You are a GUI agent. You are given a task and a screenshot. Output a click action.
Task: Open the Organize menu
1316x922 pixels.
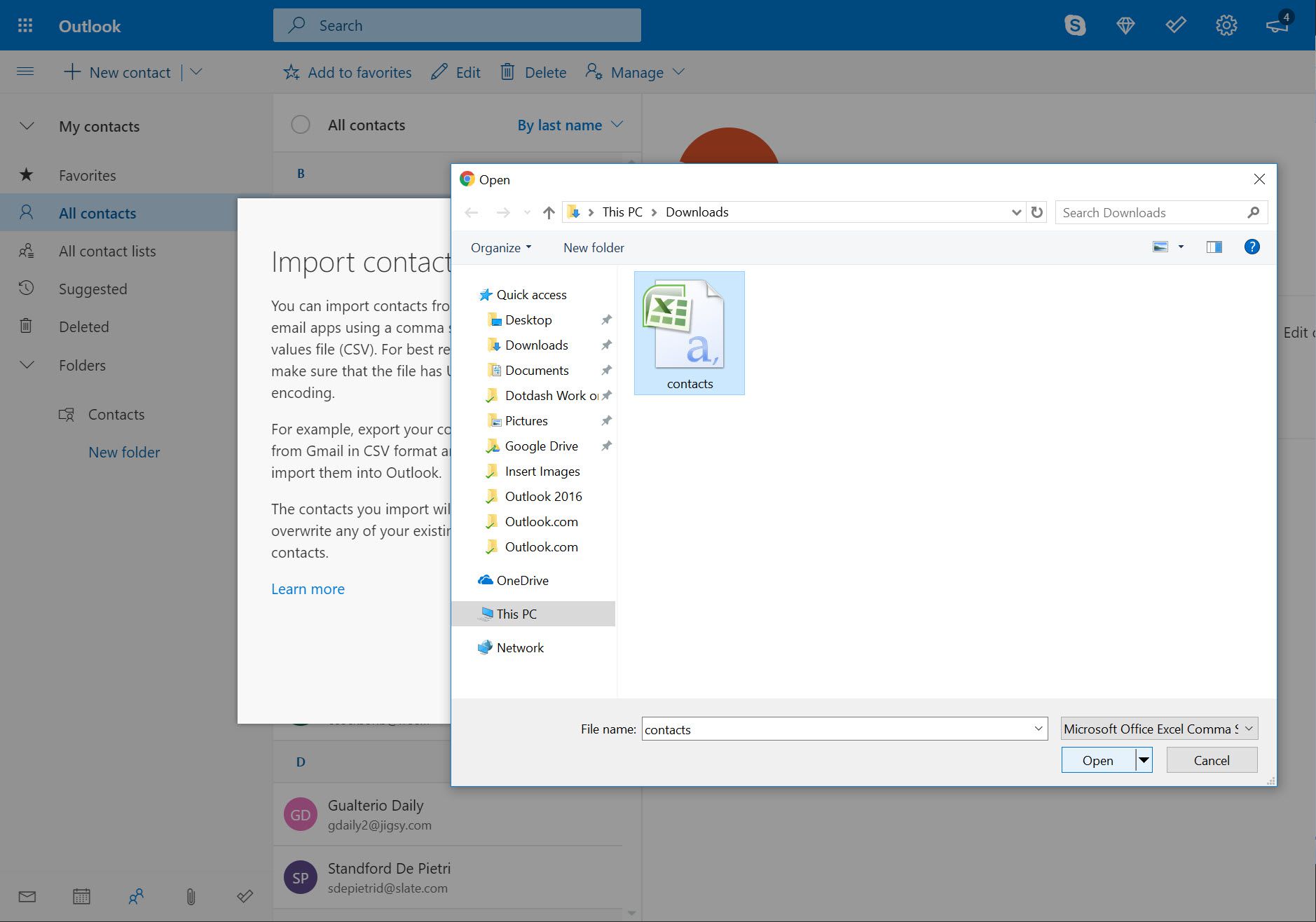point(500,248)
